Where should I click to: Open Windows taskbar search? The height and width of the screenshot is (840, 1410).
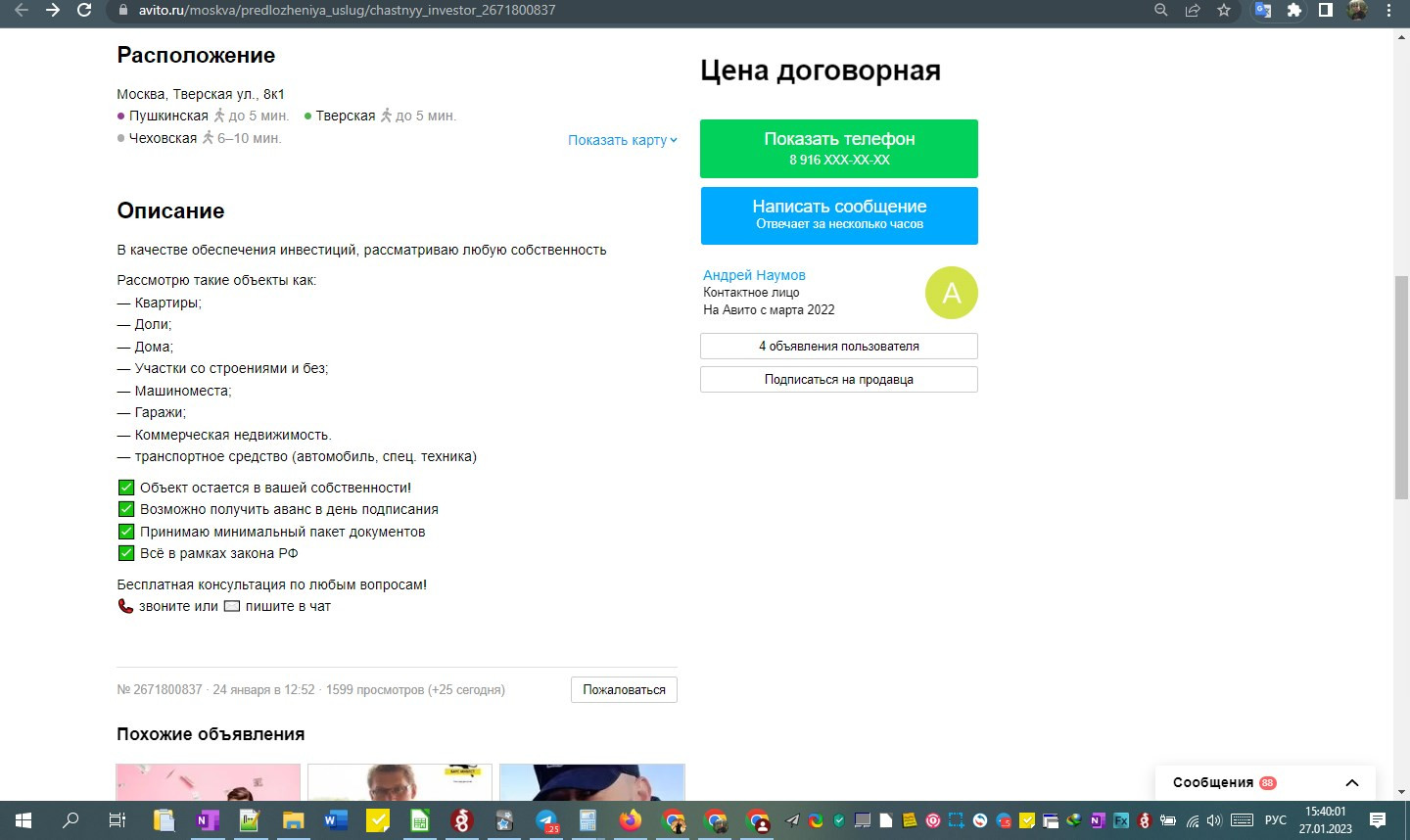[x=70, y=820]
